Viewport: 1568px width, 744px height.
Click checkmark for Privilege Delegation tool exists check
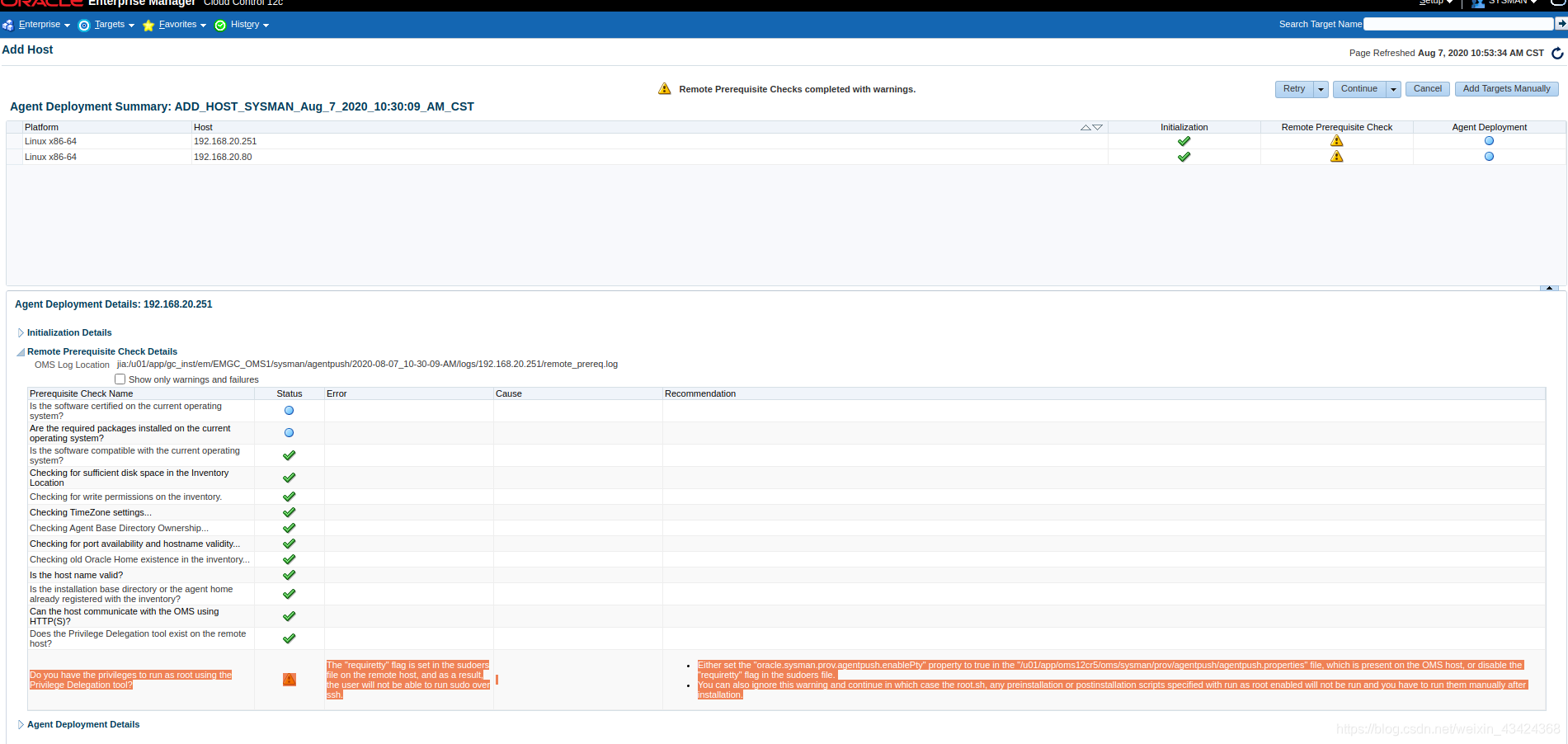point(289,638)
